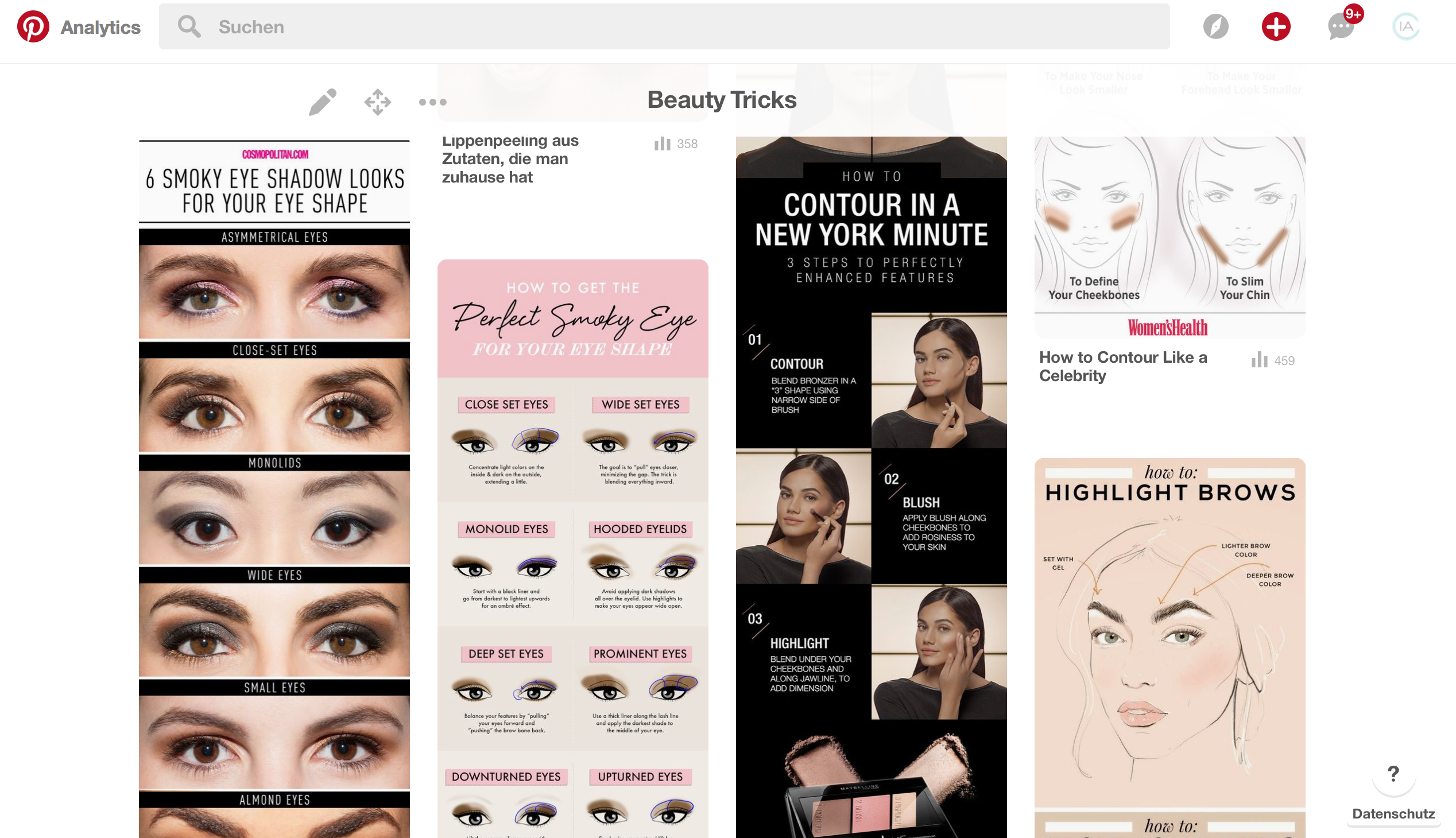Screen dimensions: 1456x838
Task: Open the three dots more options
Action: 432,102
